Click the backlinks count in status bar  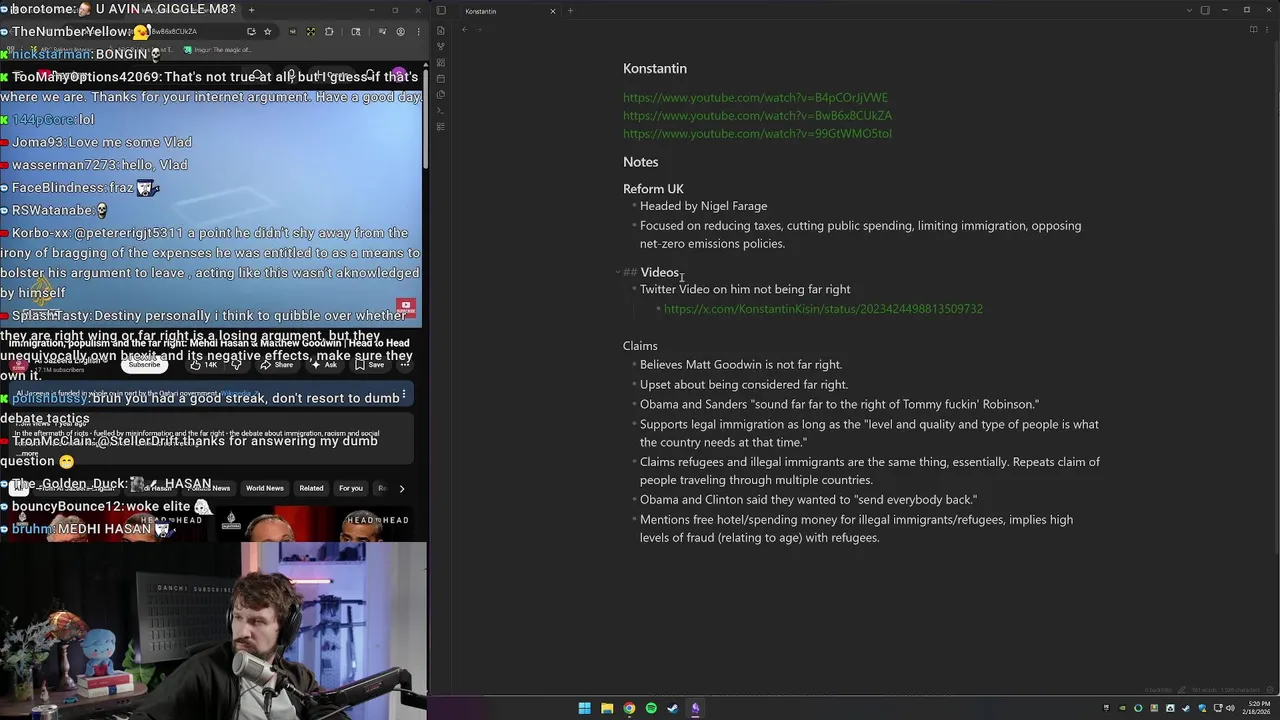(x=1158, y=690)
